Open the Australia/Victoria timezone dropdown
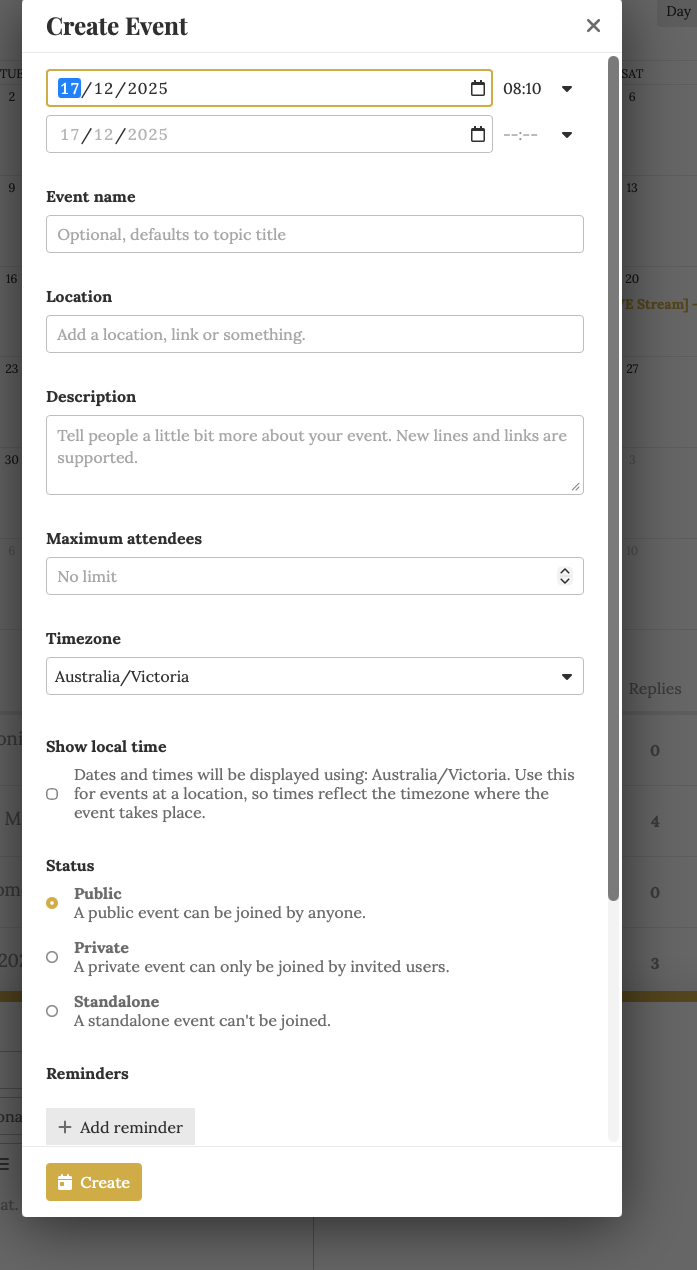 tap(314, 676)
